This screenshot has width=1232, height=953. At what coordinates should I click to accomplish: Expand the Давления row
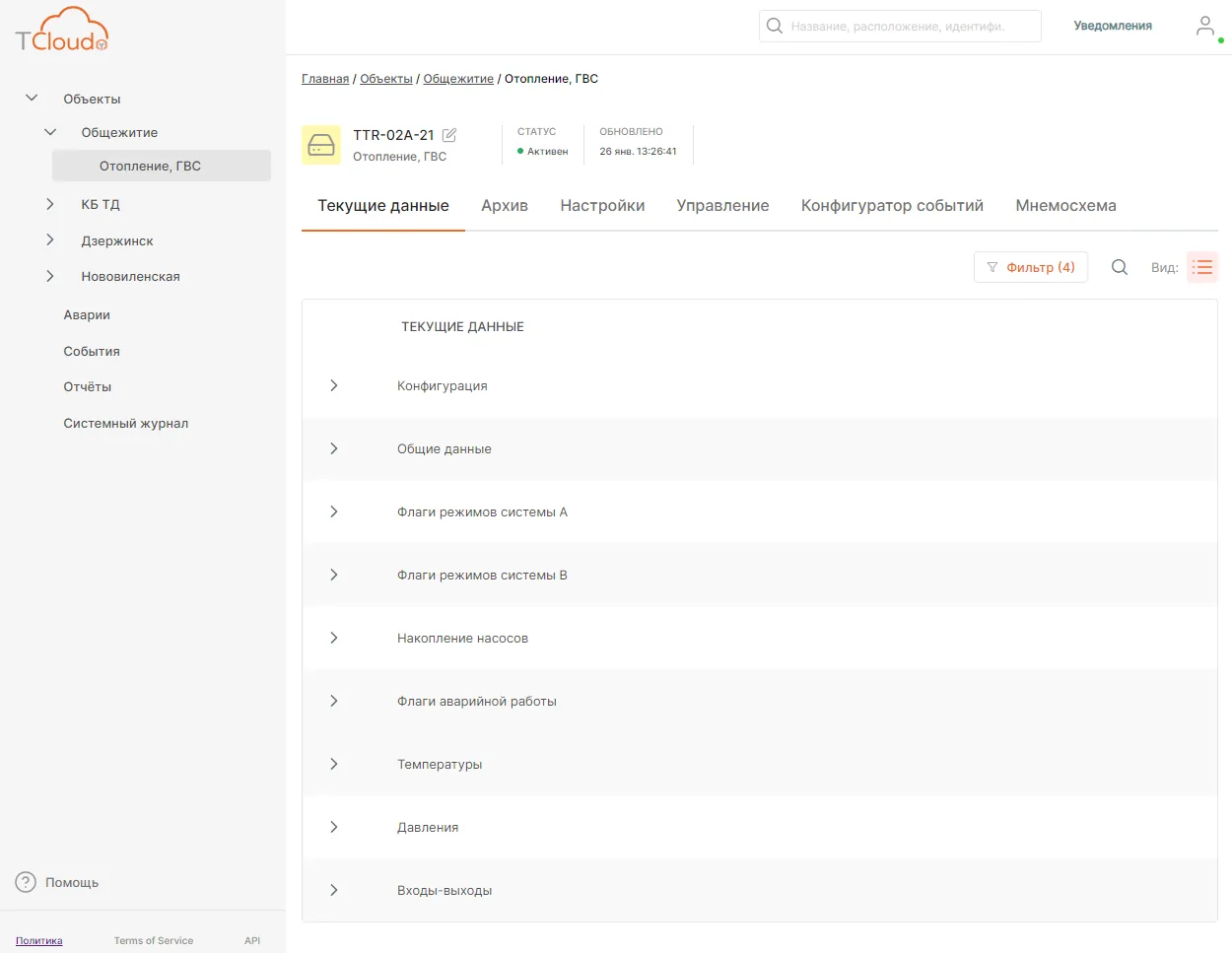[x=334, y=827]
